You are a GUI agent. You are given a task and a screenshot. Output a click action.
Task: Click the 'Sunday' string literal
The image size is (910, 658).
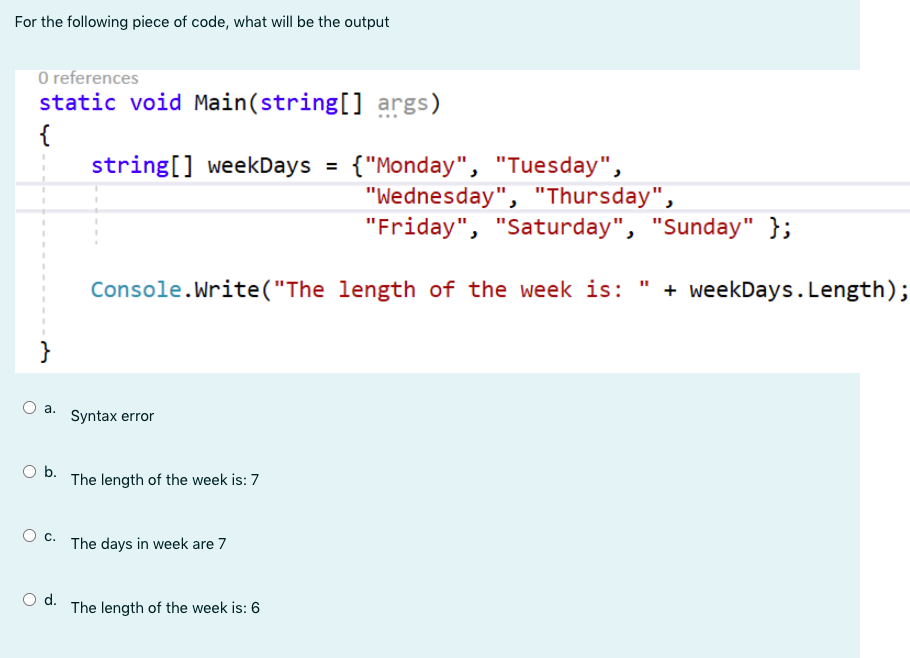tap(702, 227)
